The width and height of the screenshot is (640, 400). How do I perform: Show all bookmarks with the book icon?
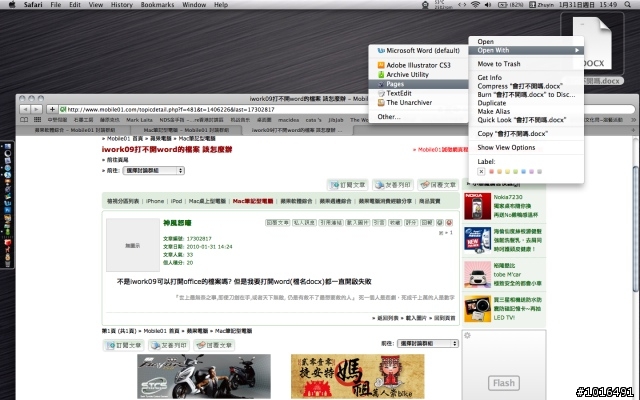coord(24,120)
